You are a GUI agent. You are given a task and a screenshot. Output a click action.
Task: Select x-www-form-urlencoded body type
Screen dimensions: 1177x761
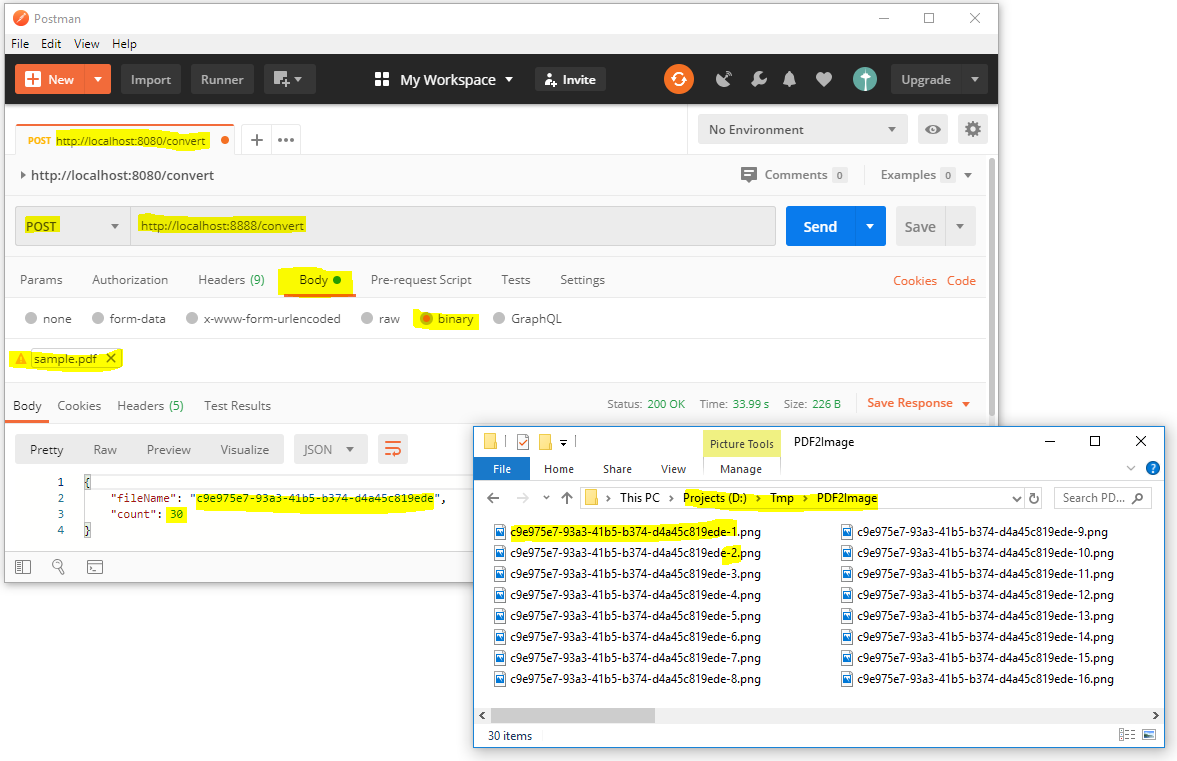coord(192,318)
